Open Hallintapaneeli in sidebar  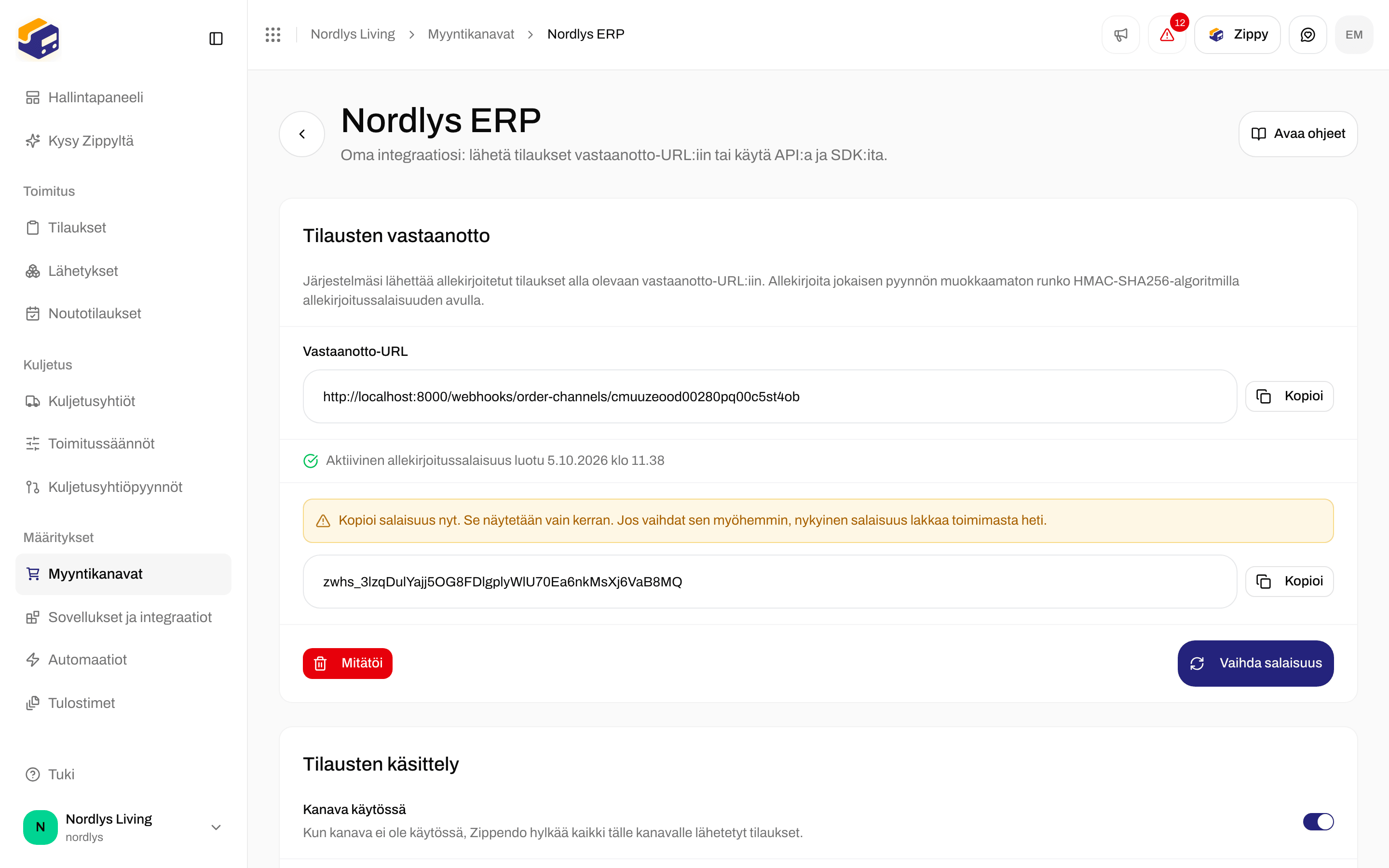click(x=123, y=97)
